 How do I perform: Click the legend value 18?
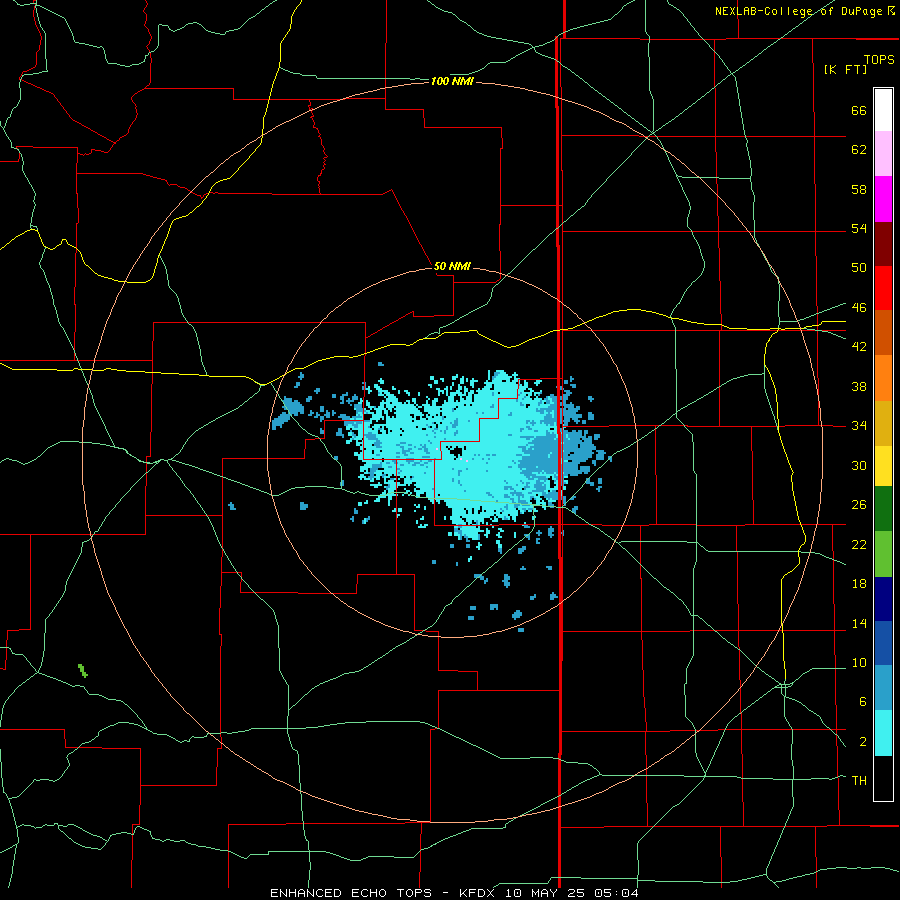[859, 584]
